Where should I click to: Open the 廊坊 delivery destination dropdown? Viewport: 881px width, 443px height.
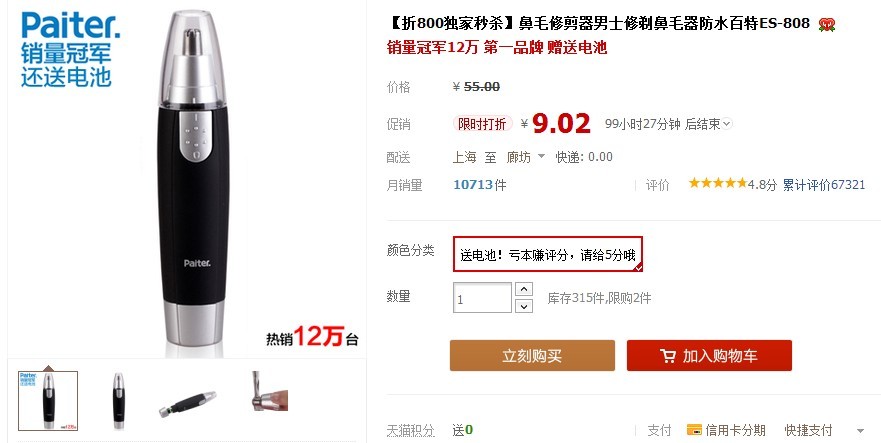(525, 157)
